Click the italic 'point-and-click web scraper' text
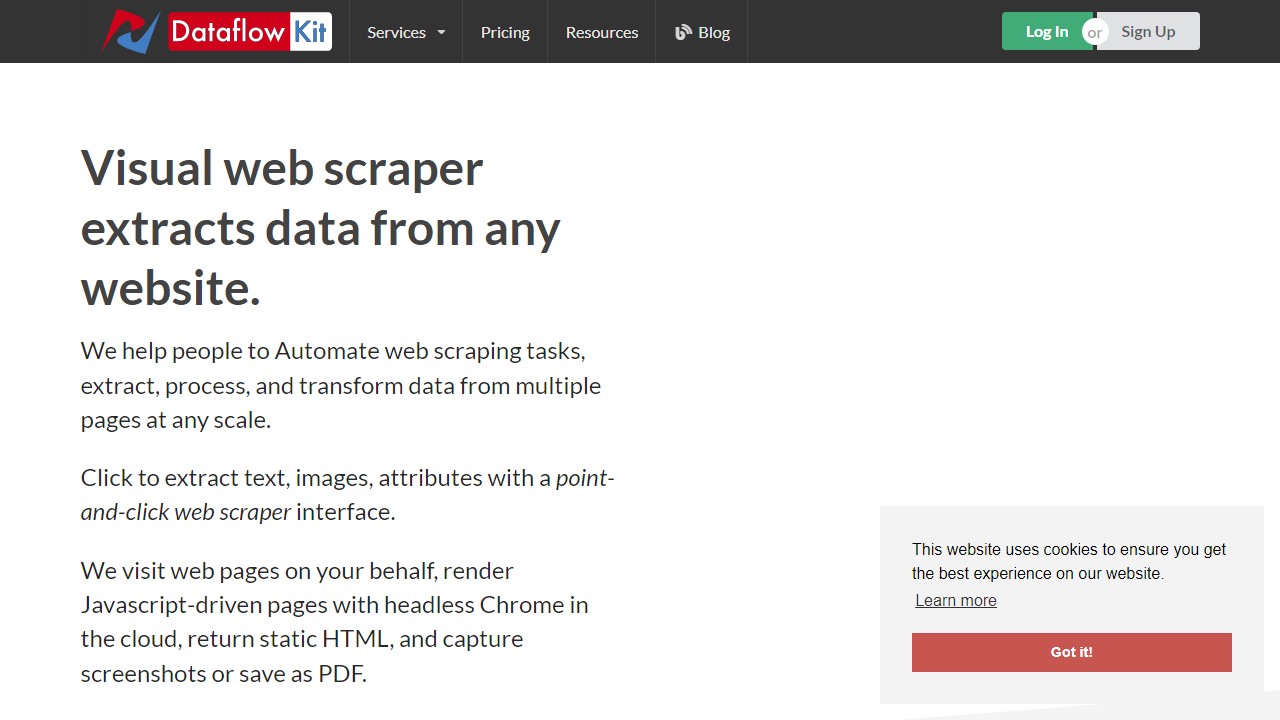The height and width of the screenshot is (720, 1280). pyautogui.click(x=348, y=495)
